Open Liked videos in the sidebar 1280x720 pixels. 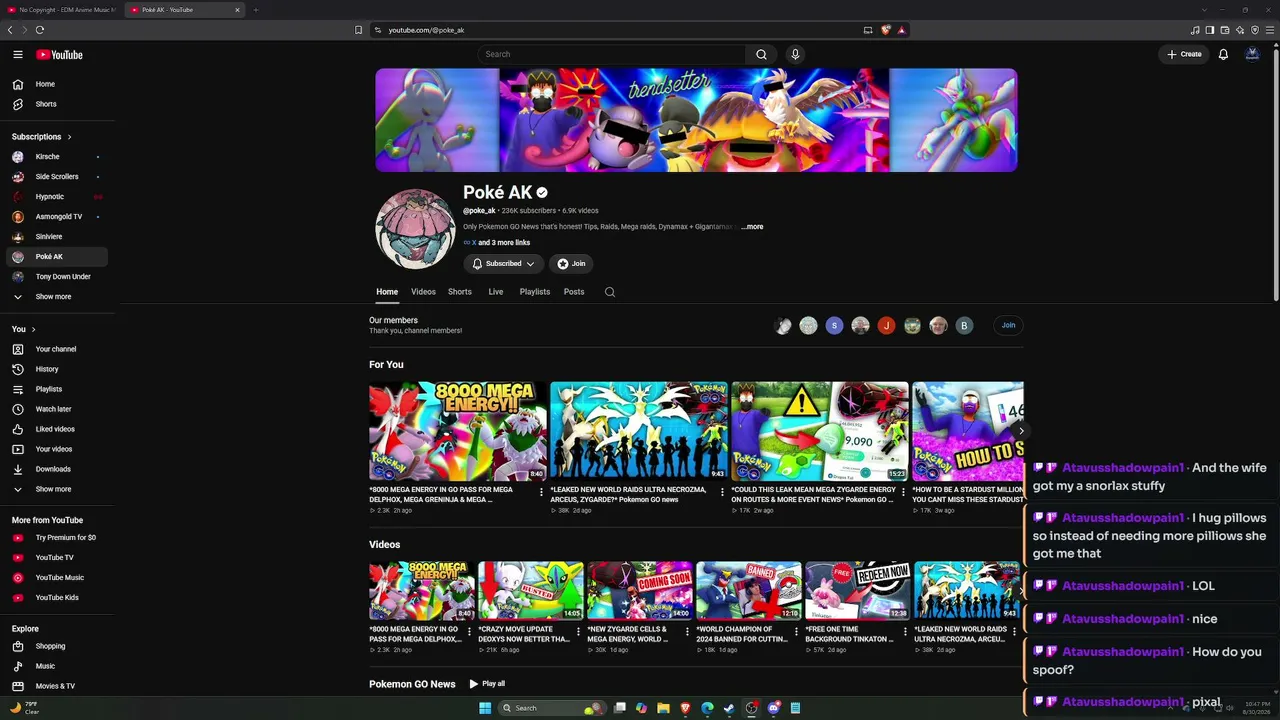click(x=57, y=429)
